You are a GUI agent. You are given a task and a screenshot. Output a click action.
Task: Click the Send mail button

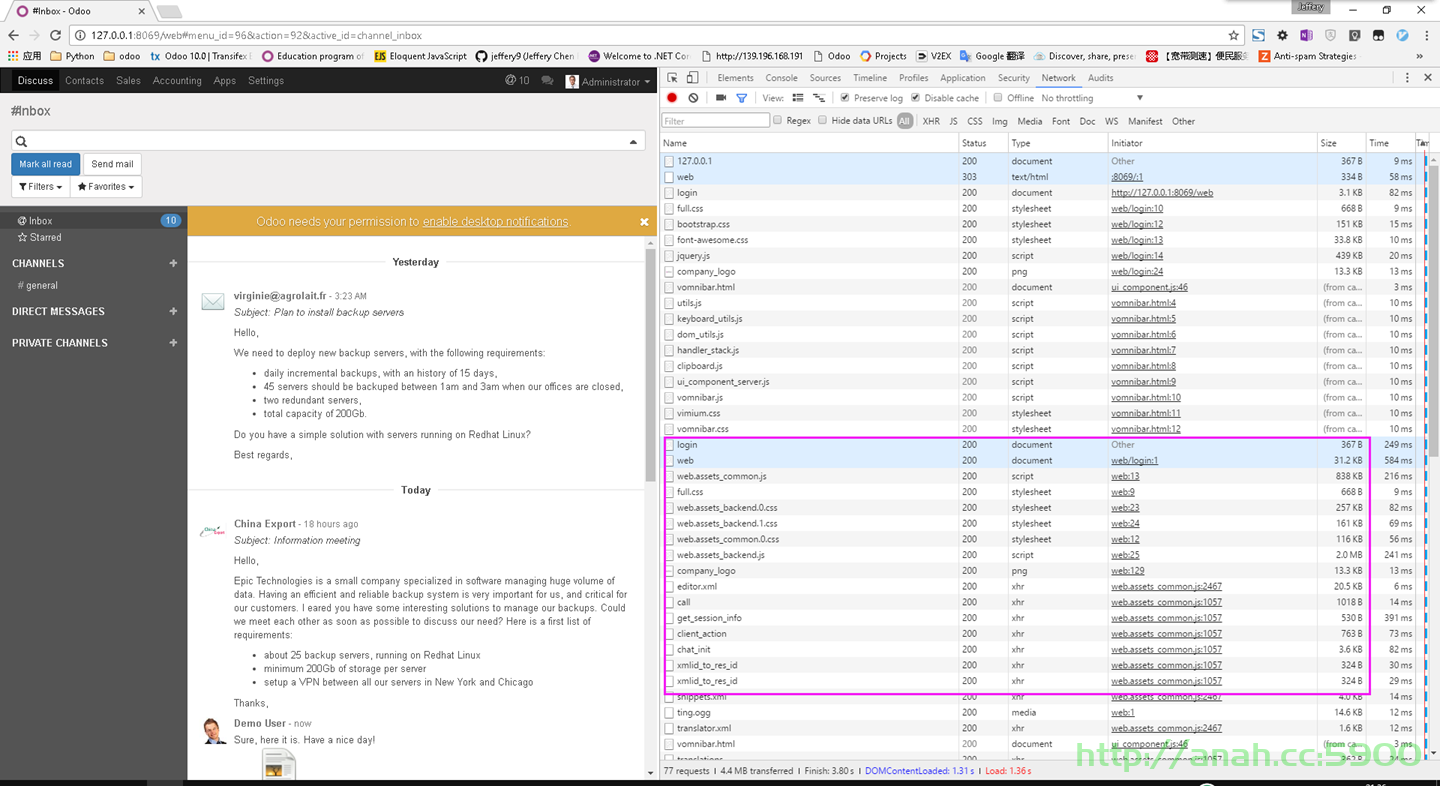click(x=112, y=164)
